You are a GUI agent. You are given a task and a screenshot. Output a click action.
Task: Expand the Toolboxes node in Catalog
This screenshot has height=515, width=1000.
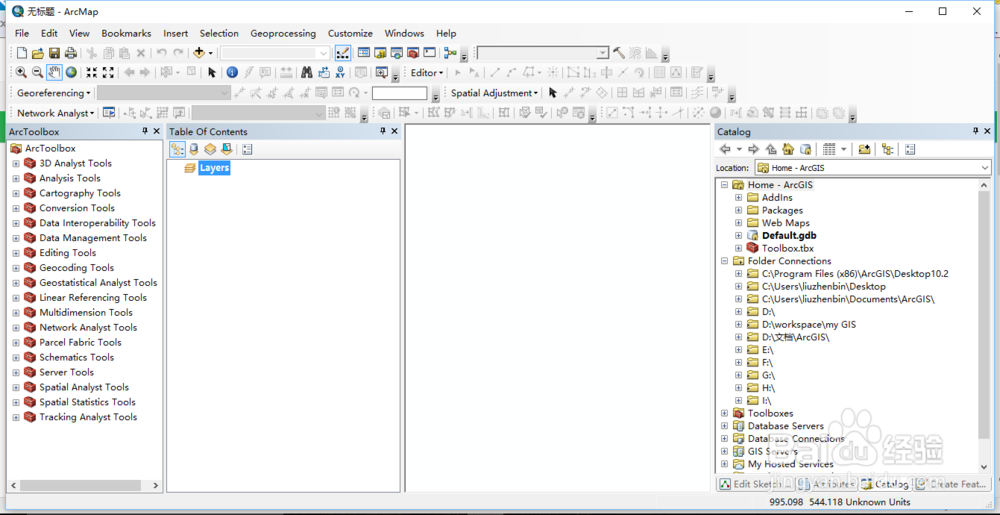(x=724, y=413)
